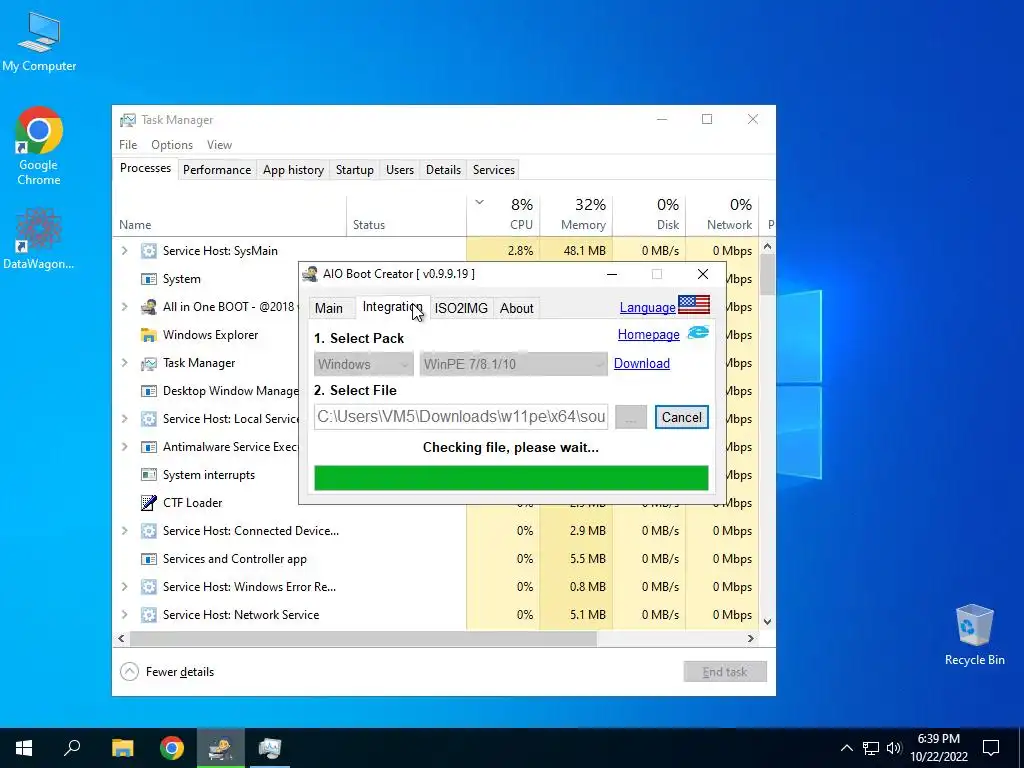The width and height of the screenshot is (1024, 768).
Task: Open the ISO2IMG tab
Action: (461, 308)
